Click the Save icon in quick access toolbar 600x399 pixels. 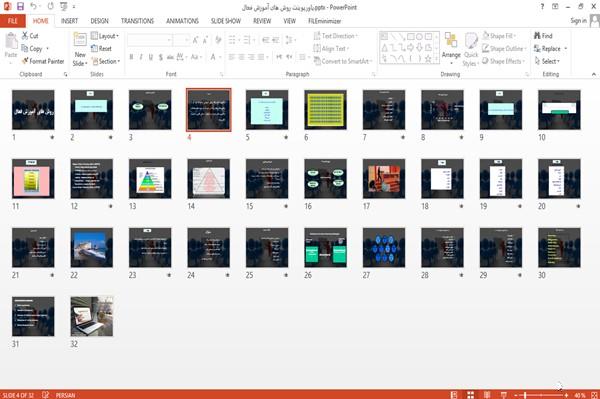(x=20, y=6)
